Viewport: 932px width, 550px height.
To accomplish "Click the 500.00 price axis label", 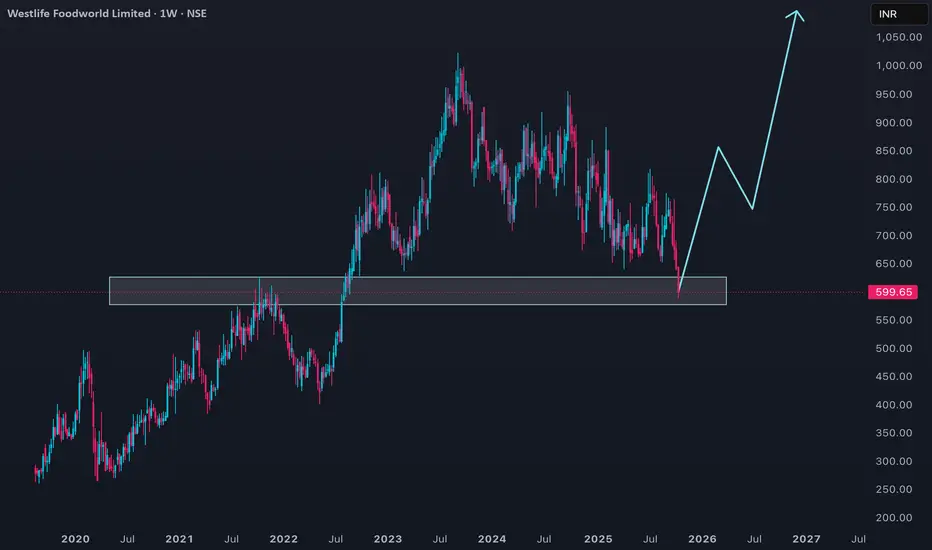I will (893, 348).
